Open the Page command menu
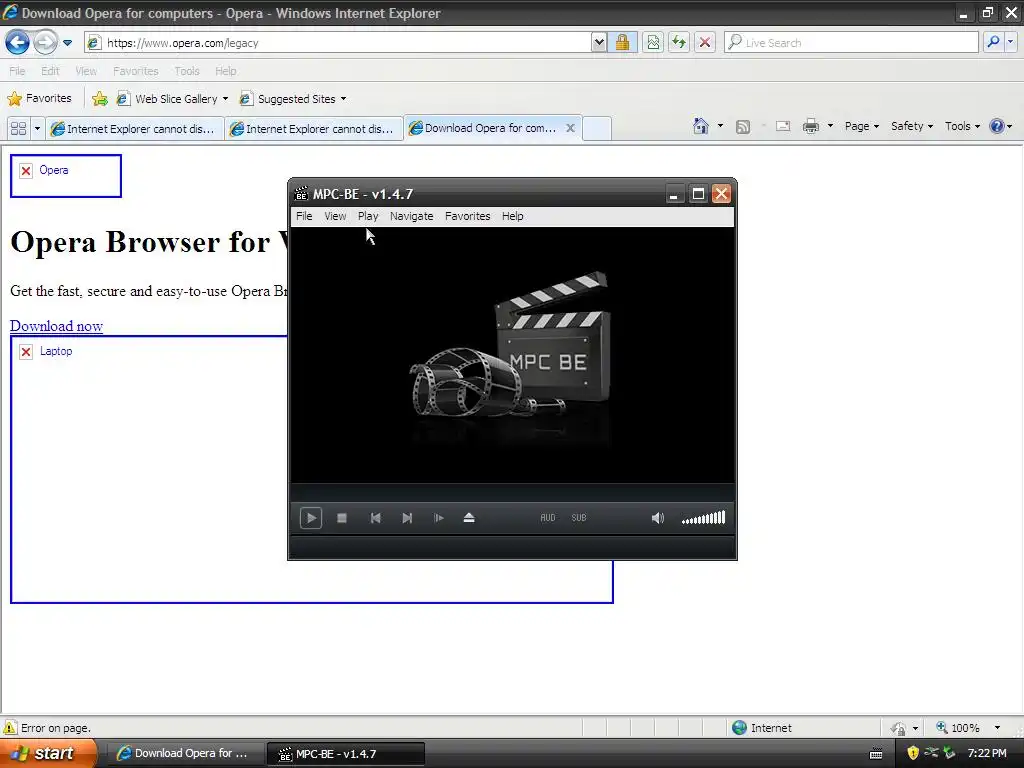 (861, 126)
